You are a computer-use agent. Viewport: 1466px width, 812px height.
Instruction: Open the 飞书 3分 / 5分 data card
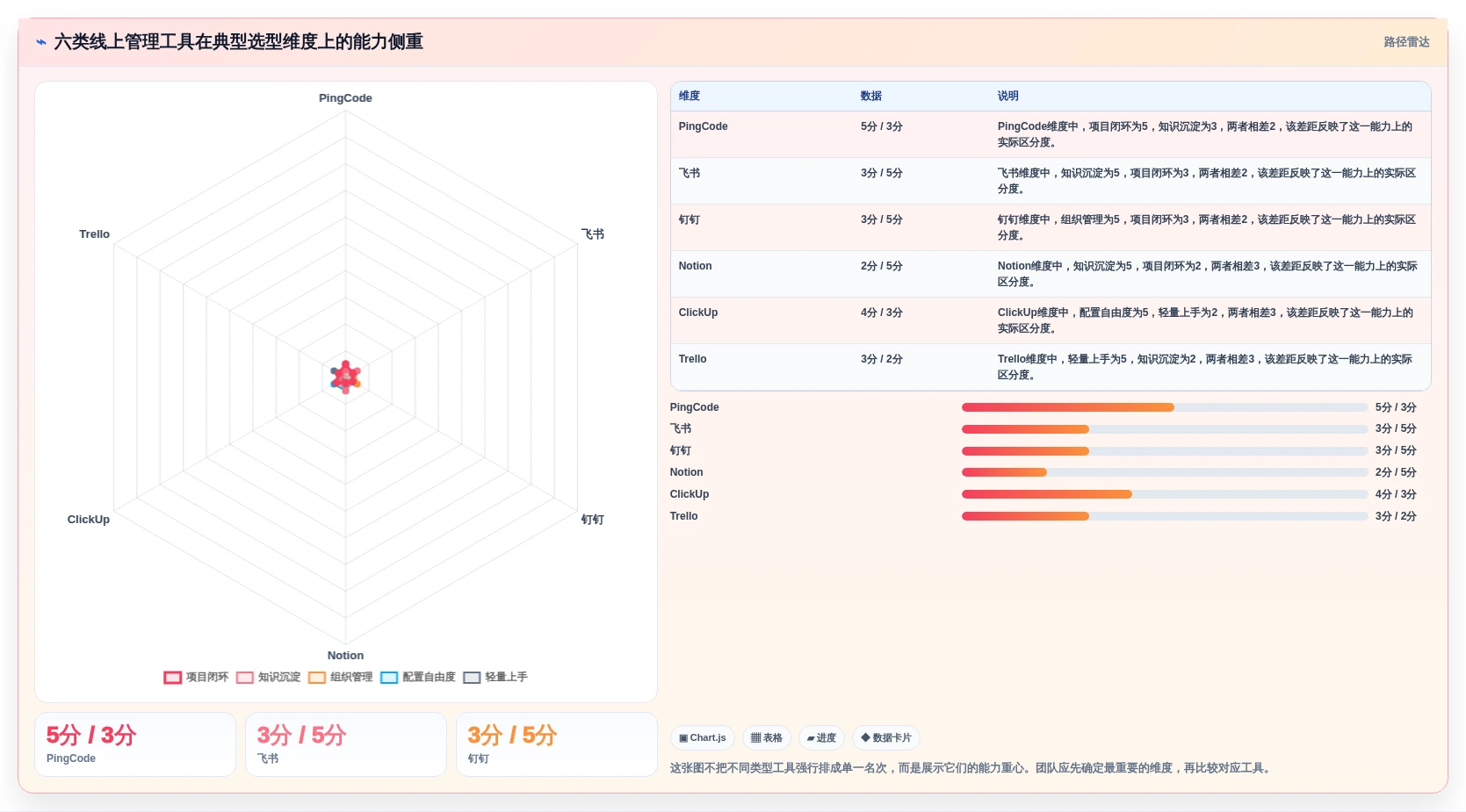click(x=346, y=744)
